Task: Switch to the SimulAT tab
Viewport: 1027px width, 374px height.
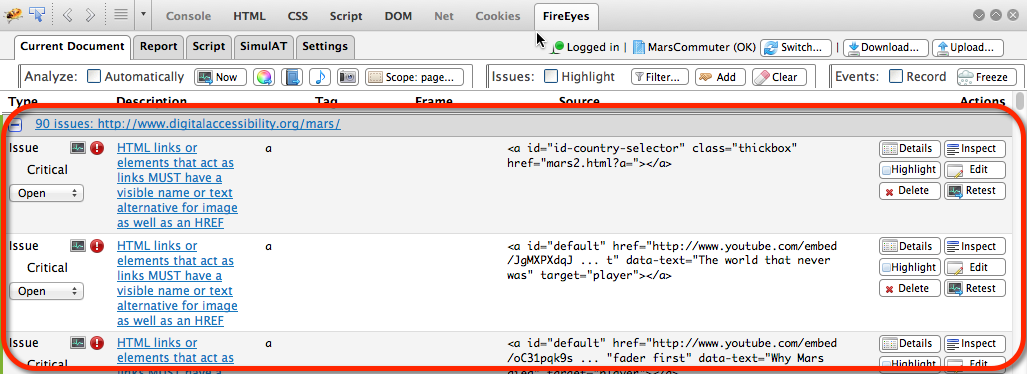Action: click(263, 47)
